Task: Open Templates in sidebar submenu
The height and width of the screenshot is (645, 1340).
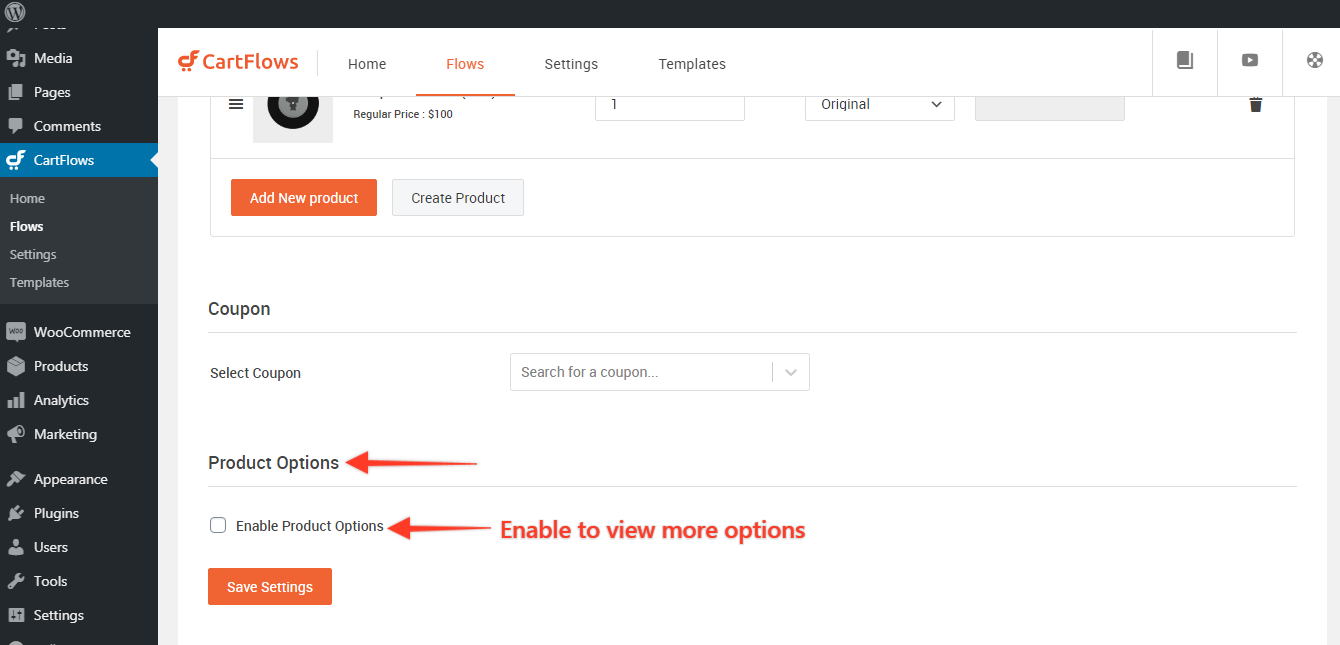Action: (x=39, y=283)
